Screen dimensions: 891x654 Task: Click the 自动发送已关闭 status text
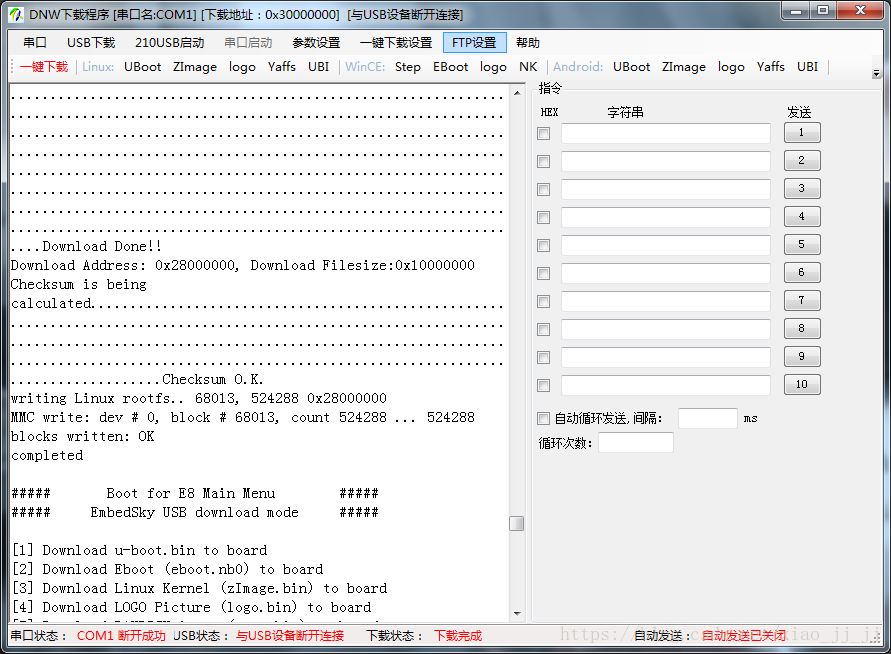pos(744,636)
